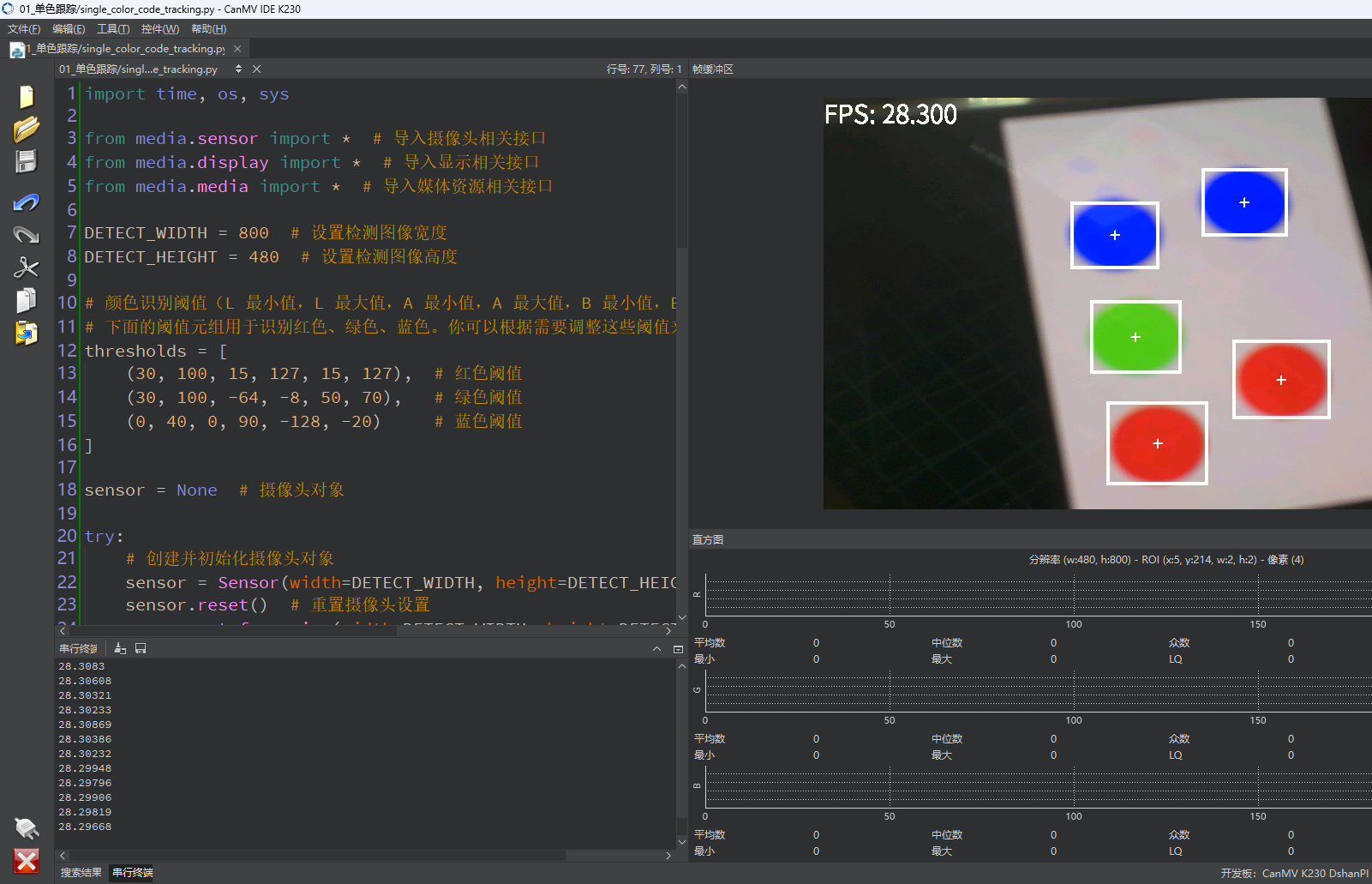1372x884 pixels.
Task: Open the 文件(F) menu
Action: tap(24, 29)
